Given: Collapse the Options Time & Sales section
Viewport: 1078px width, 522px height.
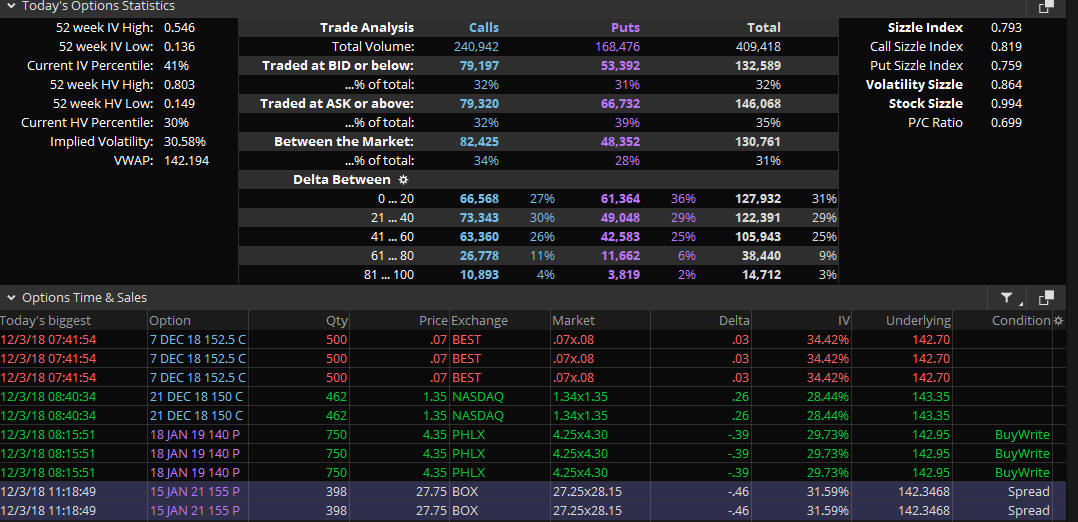Looking at the screenshot, I should 10,298.
